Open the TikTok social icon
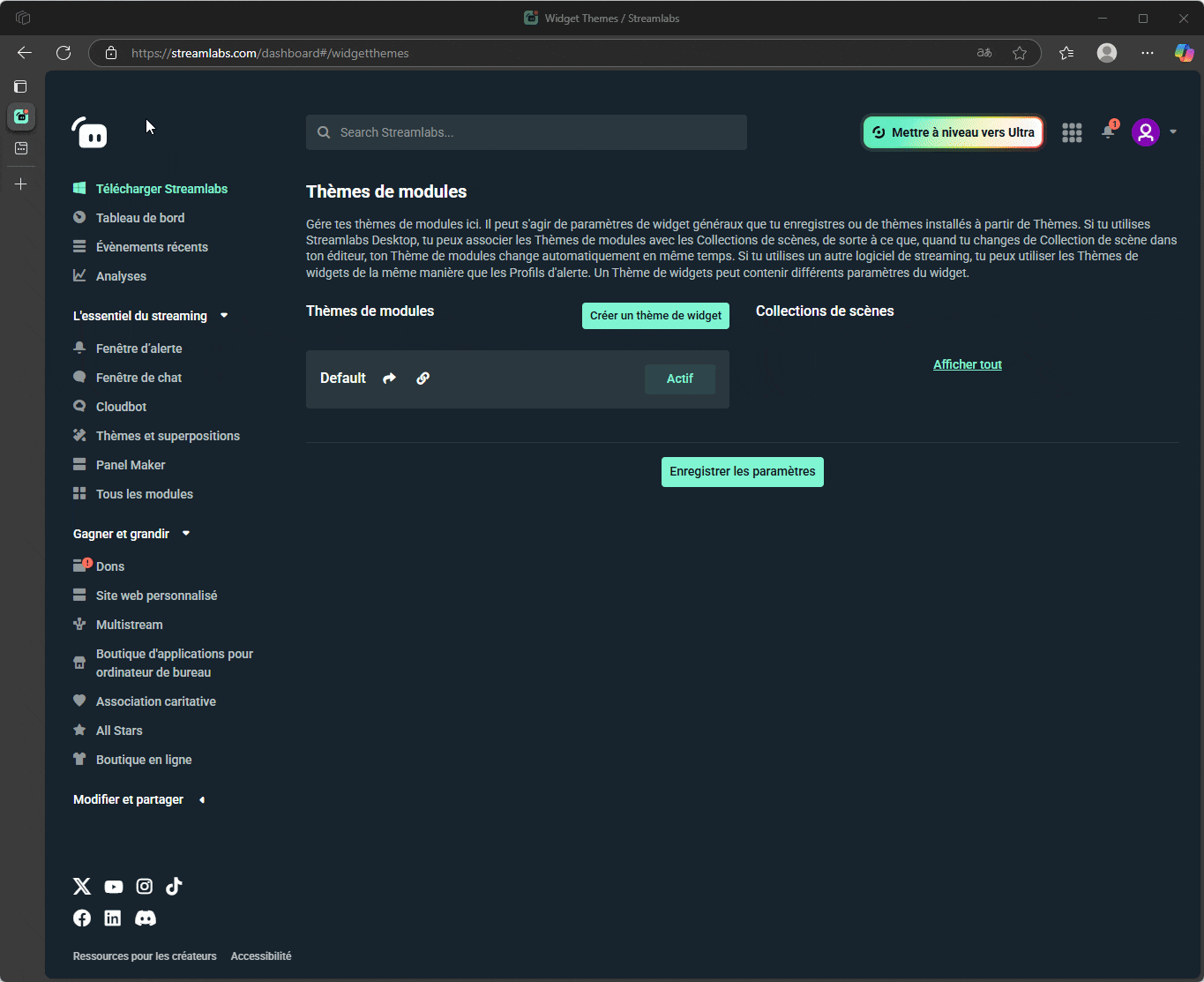This screenshot has width=1204, height=982. (174, 887)
